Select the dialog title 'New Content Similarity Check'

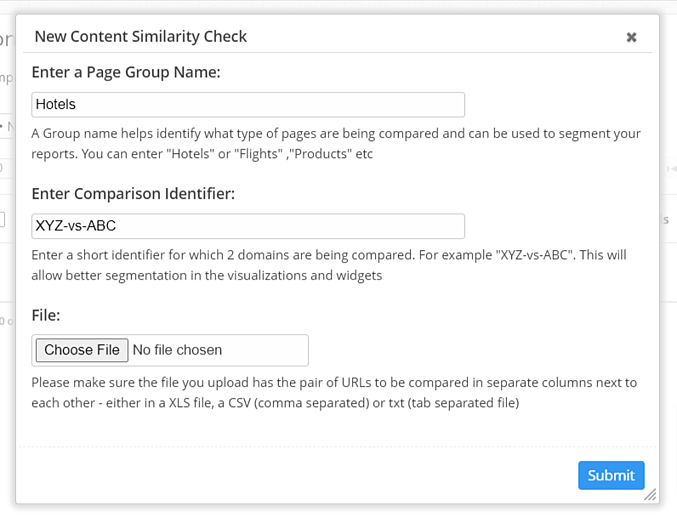(x=141, y=37)
